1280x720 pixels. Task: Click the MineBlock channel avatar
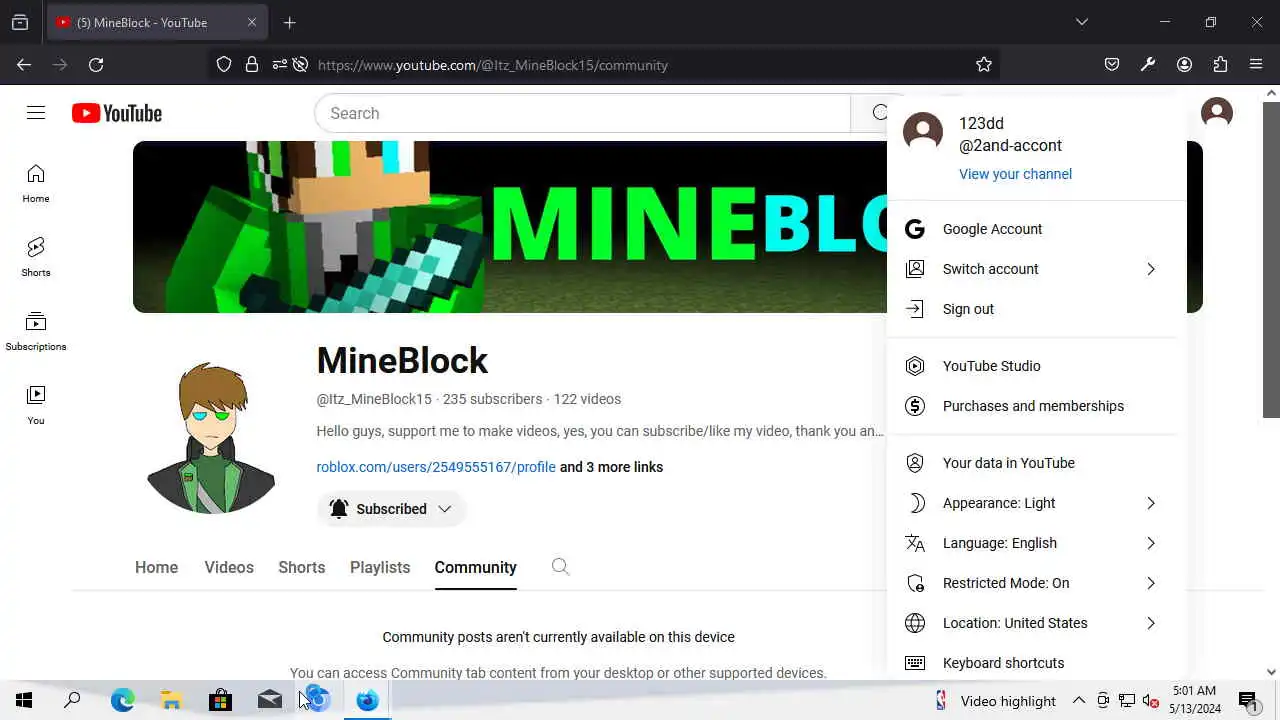[211, 438]
